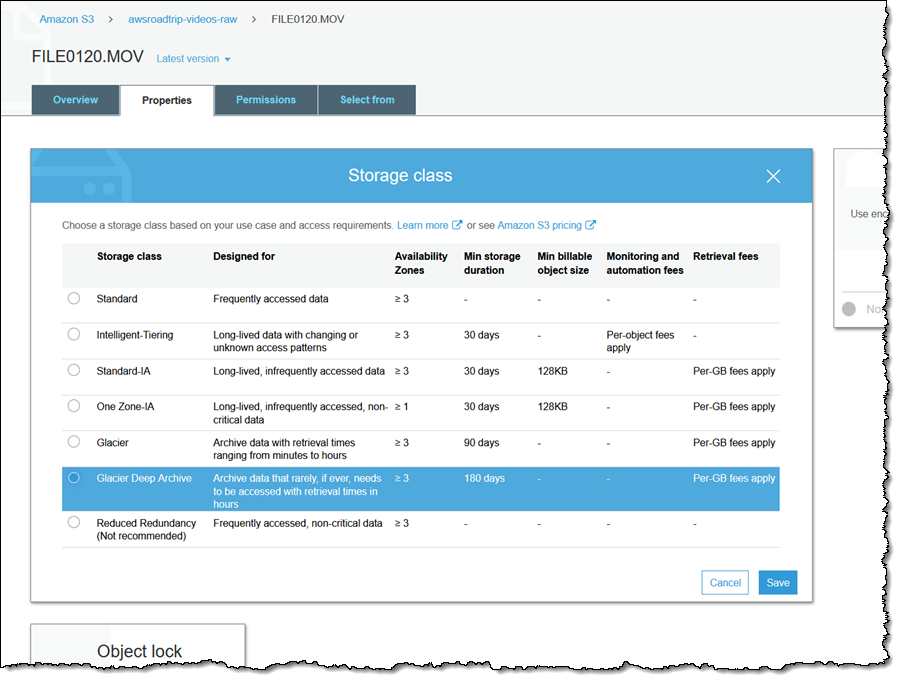Image resolution: width=900 pixels, height=680 pixels.
Task: Select the Glacier radio button
Action: 73,442
